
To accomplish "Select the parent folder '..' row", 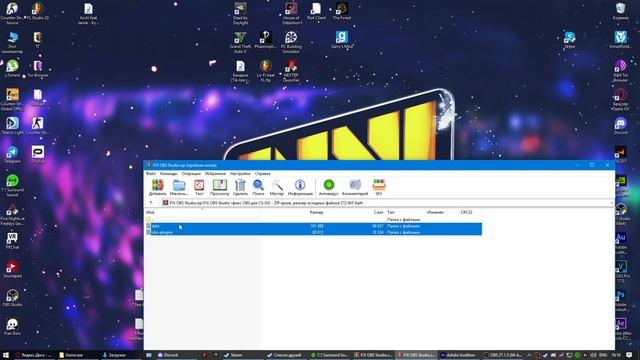I will coord(313,219).
